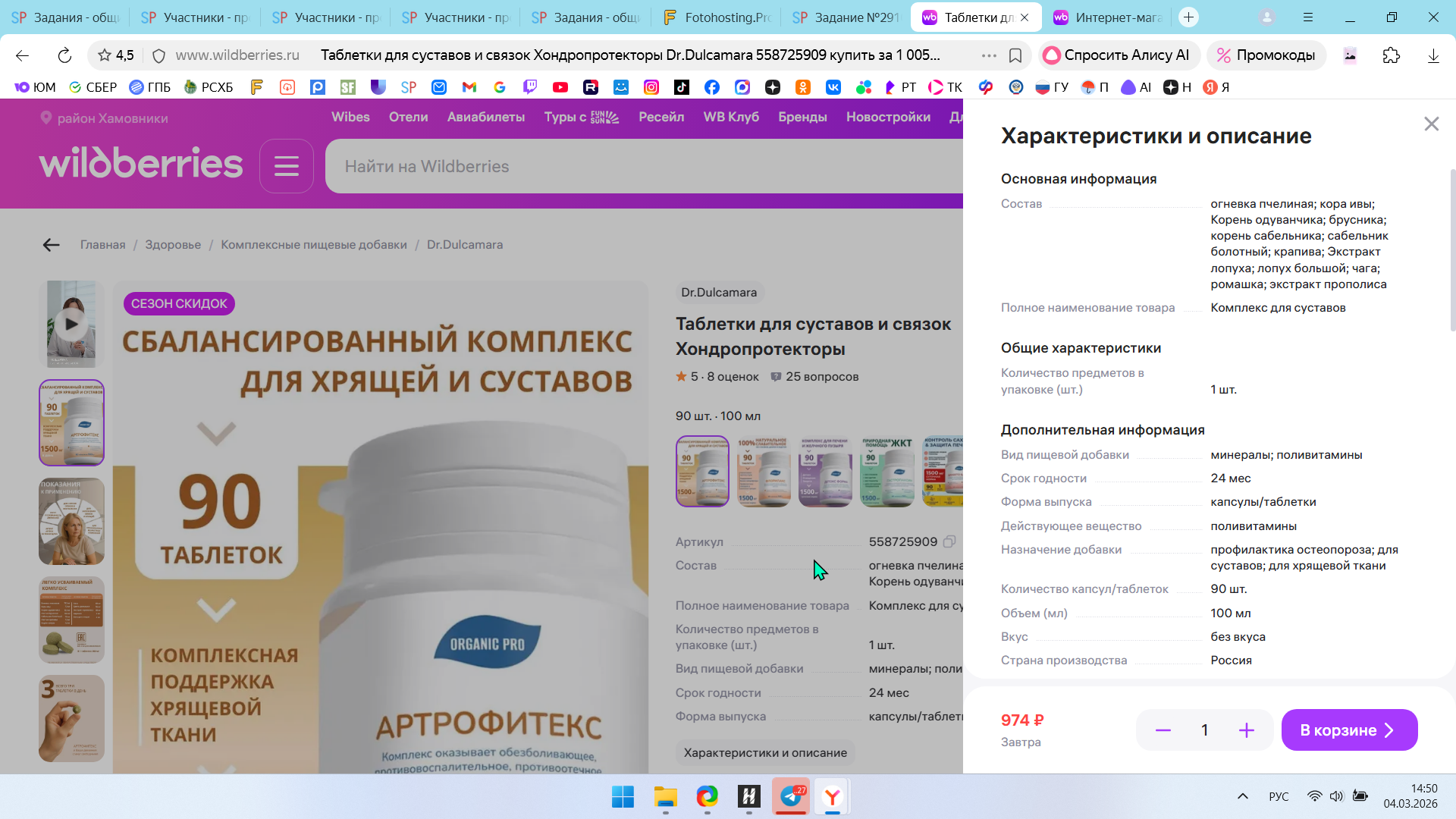Increase quantity with the plus button
The width and height of the screenshot is (1456, 819).
1246,730
